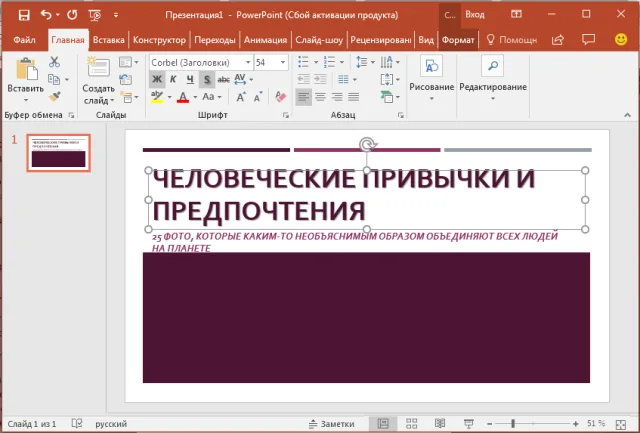The width and height of the screenshot is (640, 433).
Task: Switch to the Конструктор tab
Action: click(x=159, y=40)
